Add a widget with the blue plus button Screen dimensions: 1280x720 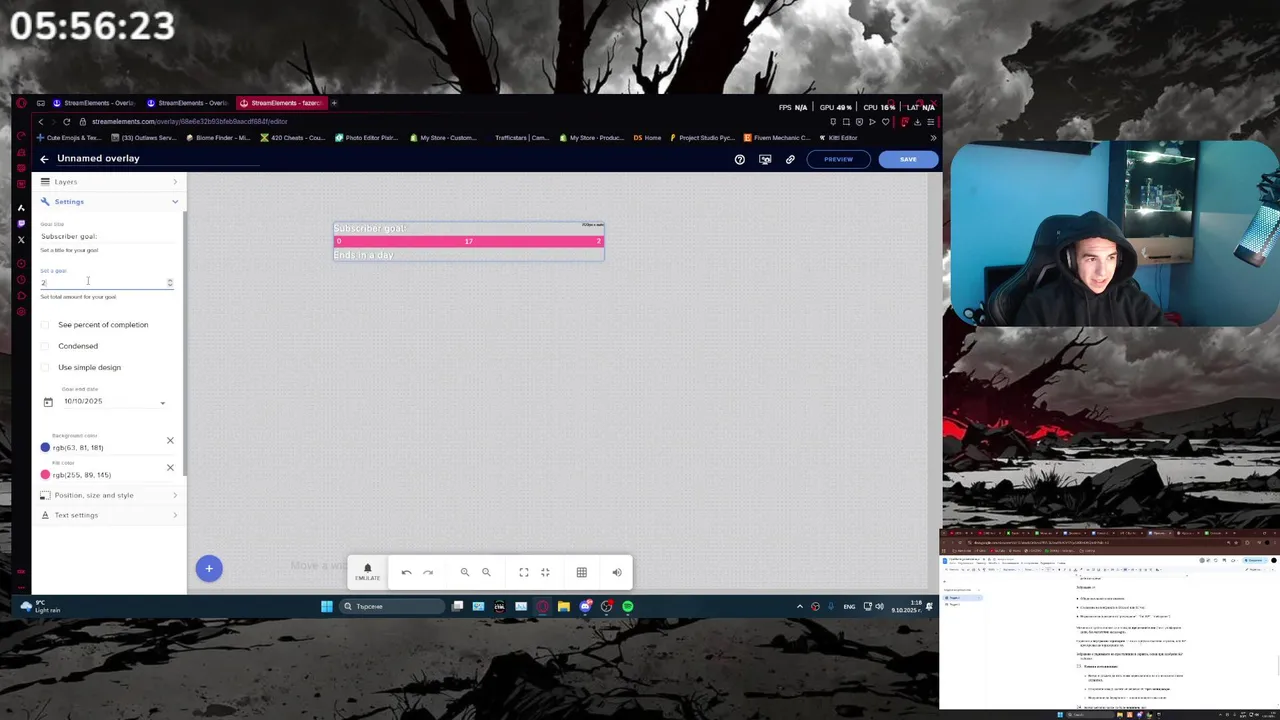pyautogui.click(x=209, y=569)
